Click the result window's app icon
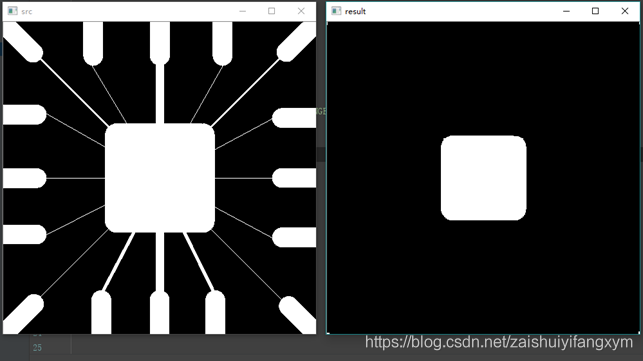 (336, 11)
